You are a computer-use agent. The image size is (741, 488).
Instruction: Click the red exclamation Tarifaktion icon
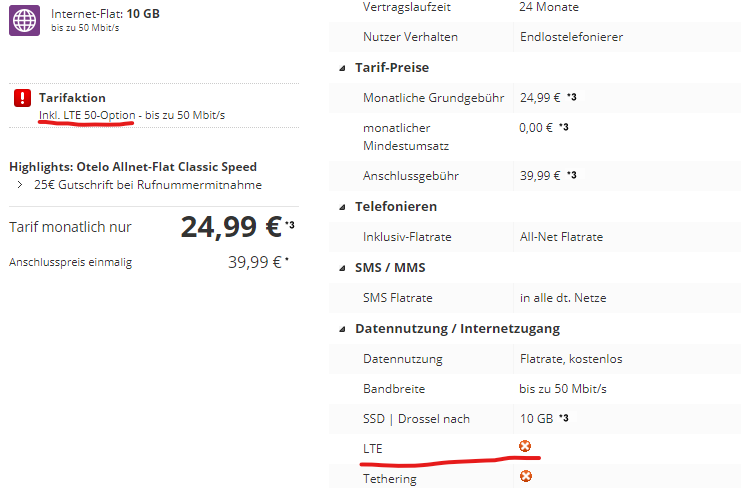[x=23, y=98]
